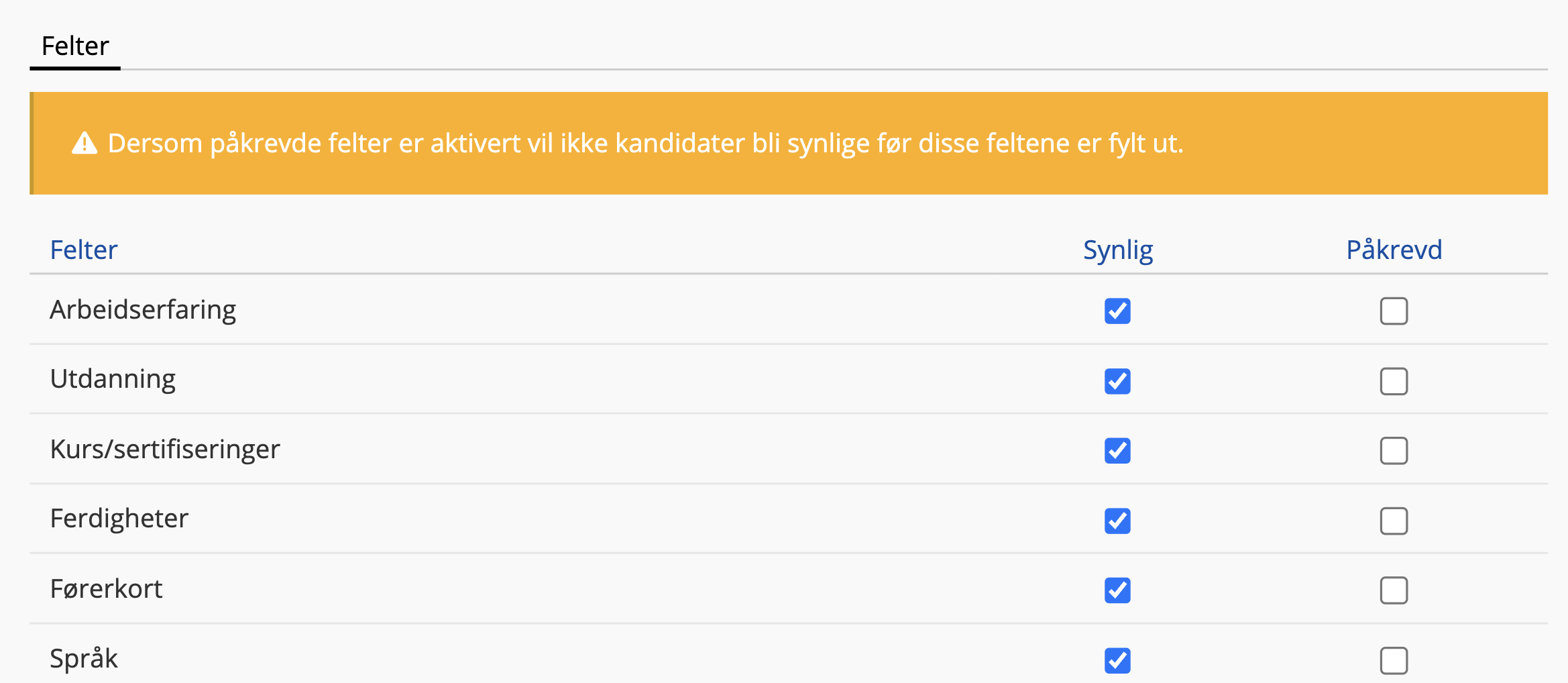The height and width of the screenshot is (683, 1568).
Task: Uncheck Synlig for Arbeidserfaring
Action: (x=1117, y=311)
